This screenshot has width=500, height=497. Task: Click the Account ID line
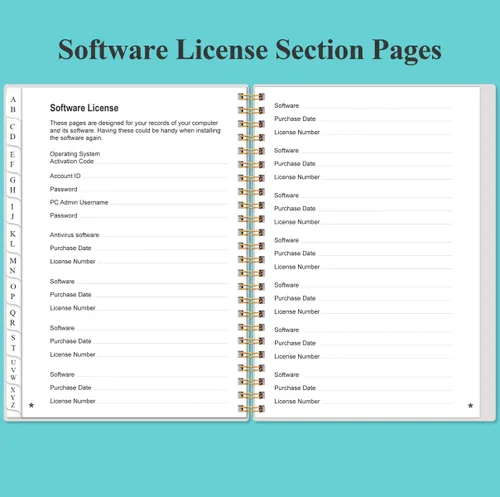point(139,176)
